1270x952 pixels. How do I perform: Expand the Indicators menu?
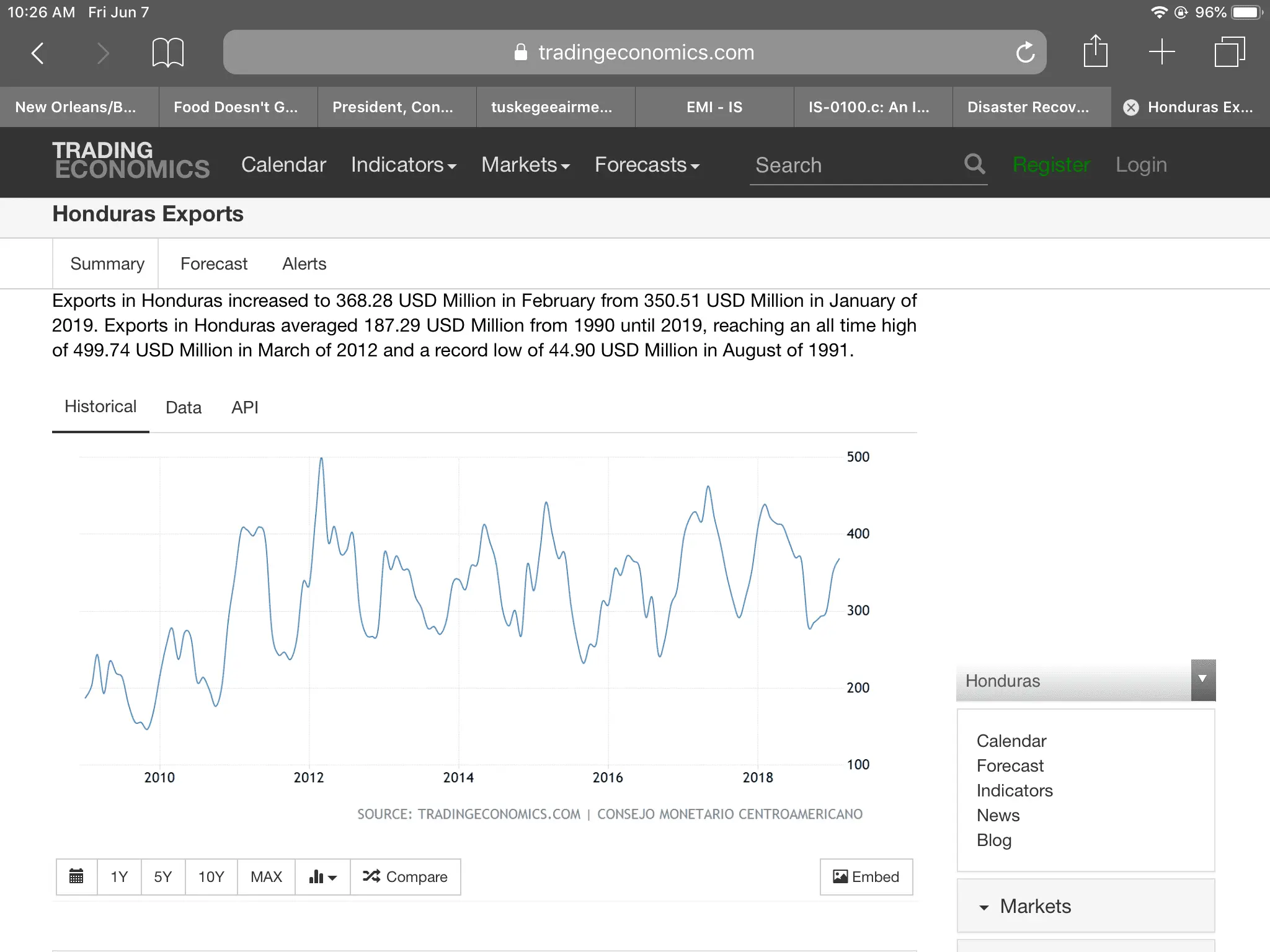click(403, 165)
